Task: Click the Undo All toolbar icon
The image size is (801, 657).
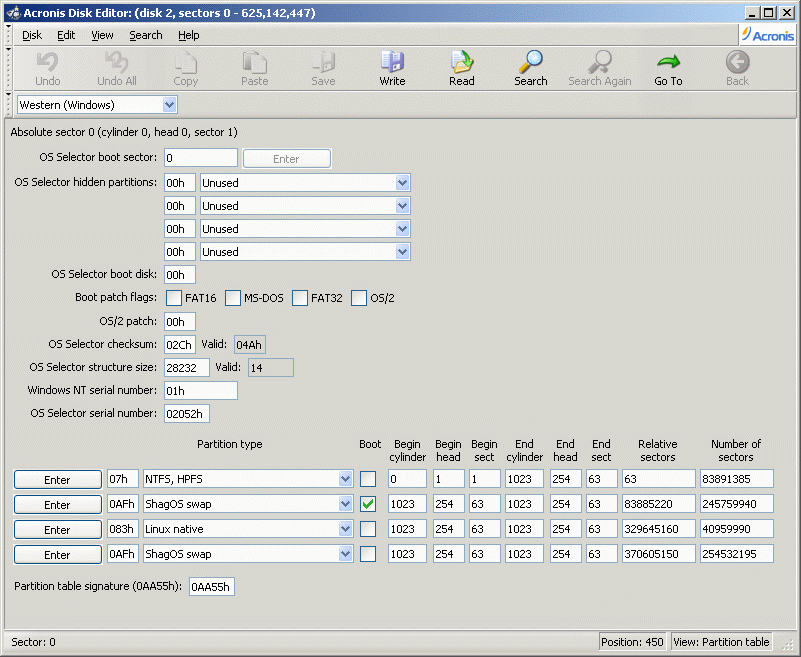Action: [x=116, y=68]
